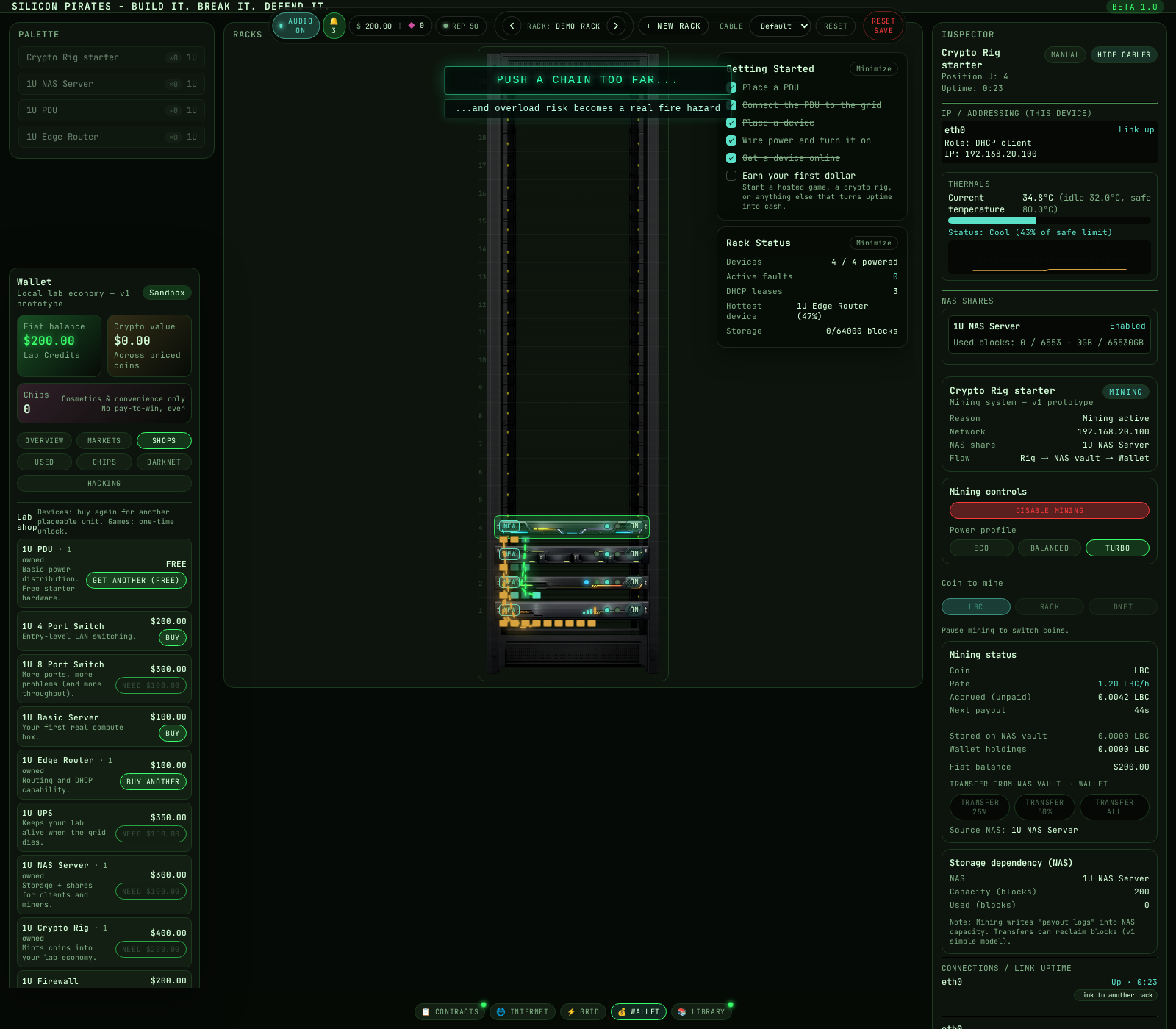The height and width of the screenshot is (1029, 1176).
Task: Click the REP 50 reputation indicator
Action: [x=461, y=26]
